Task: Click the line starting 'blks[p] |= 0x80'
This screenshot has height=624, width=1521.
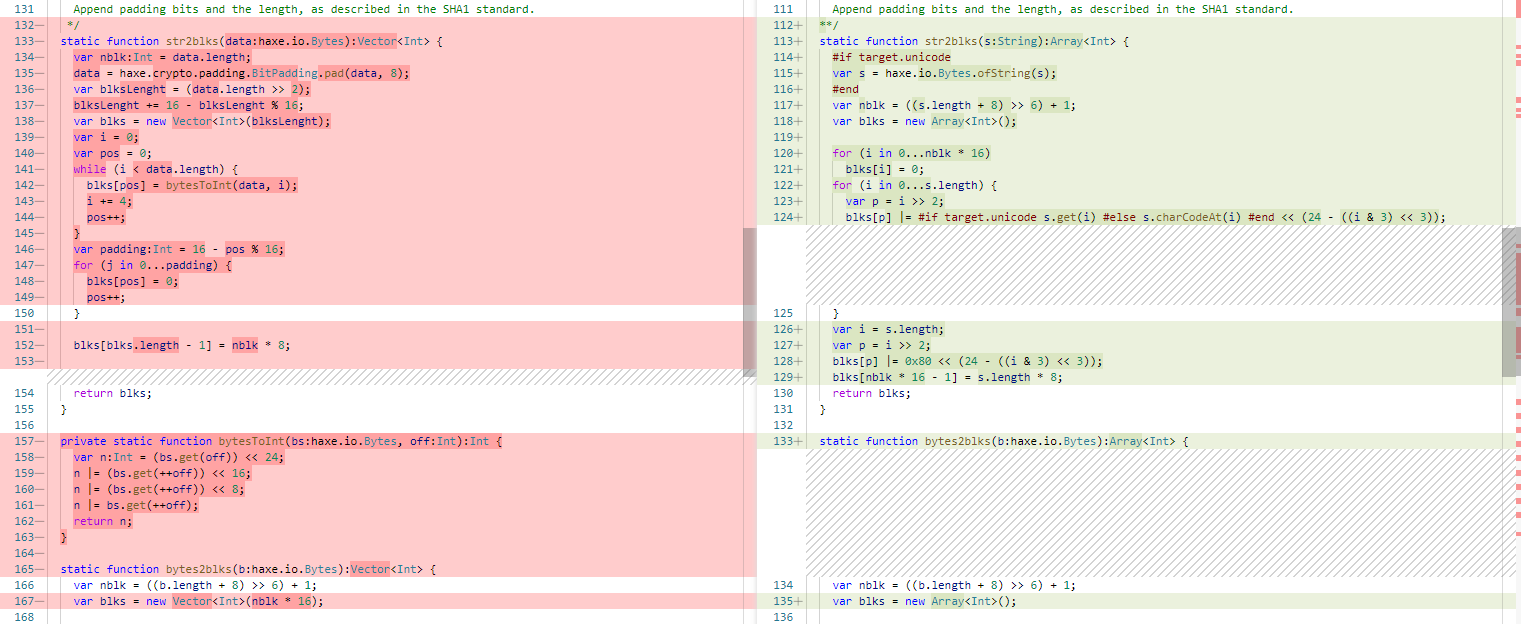Action: (x=967, y=361)
